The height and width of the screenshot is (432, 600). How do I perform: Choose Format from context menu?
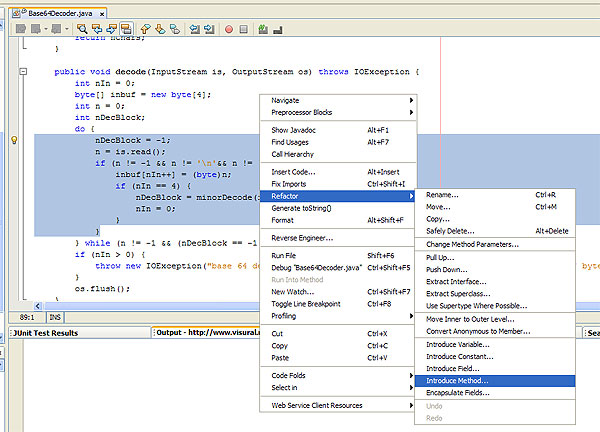click(x=338, y=220)
